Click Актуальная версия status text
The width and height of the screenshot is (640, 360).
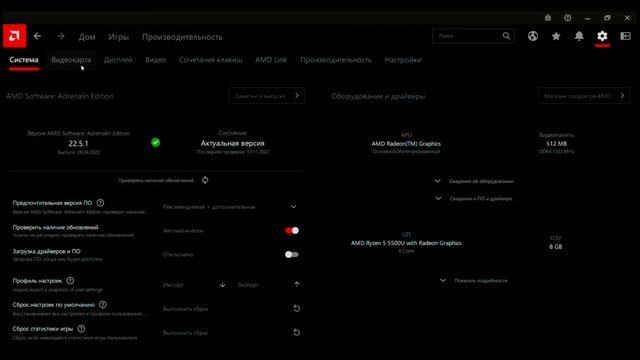tap(233, 143)
